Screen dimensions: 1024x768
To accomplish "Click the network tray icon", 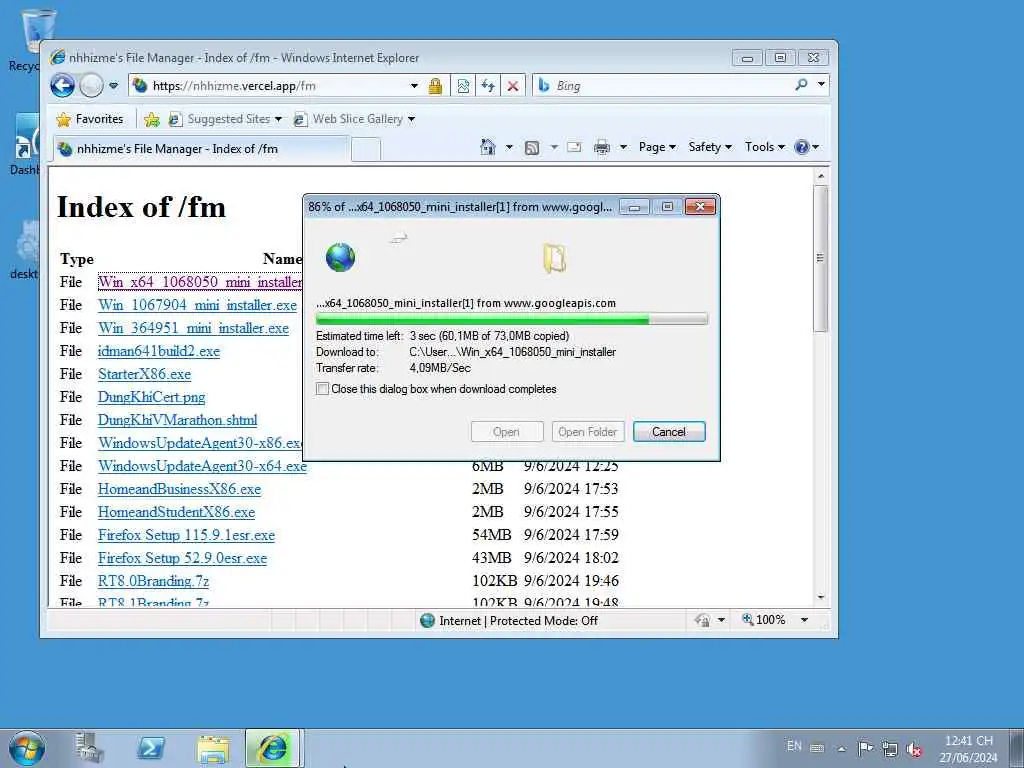I will [x=889, y=748].
